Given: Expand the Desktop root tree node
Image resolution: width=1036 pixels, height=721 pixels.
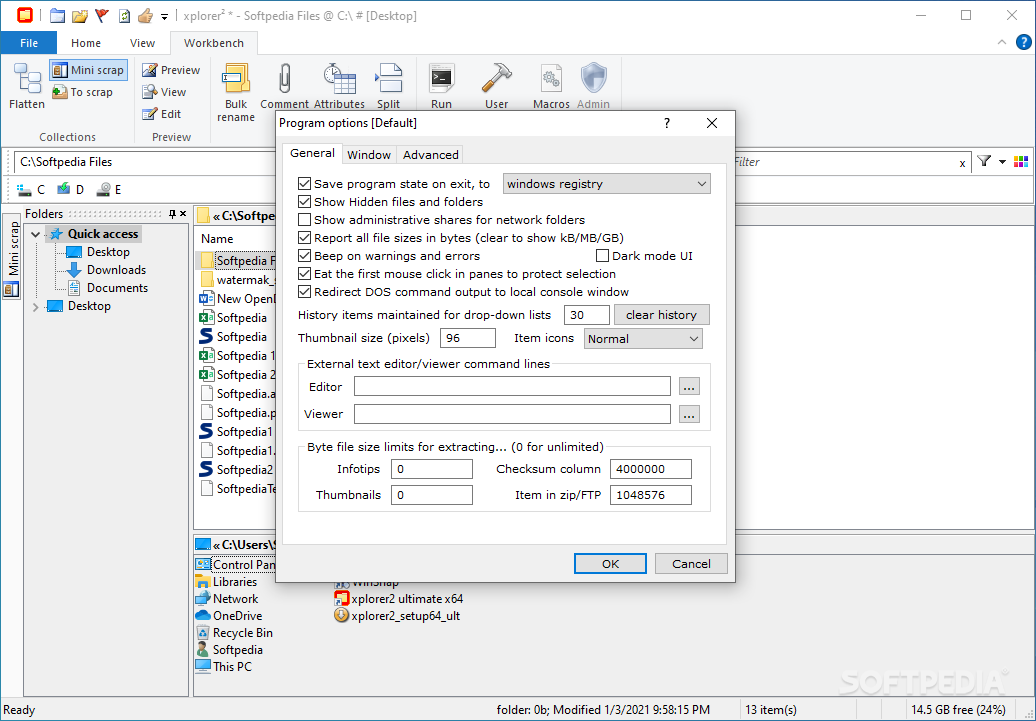Looking at the screenshot, I should tap(36, 307).
